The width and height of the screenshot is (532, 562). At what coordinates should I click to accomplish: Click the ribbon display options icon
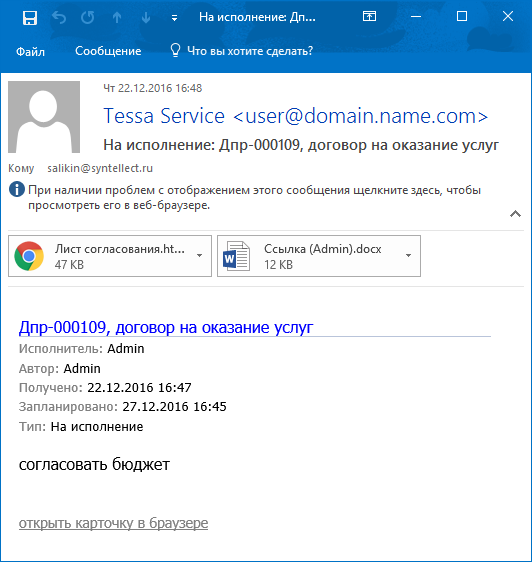(x=369, y=16)
